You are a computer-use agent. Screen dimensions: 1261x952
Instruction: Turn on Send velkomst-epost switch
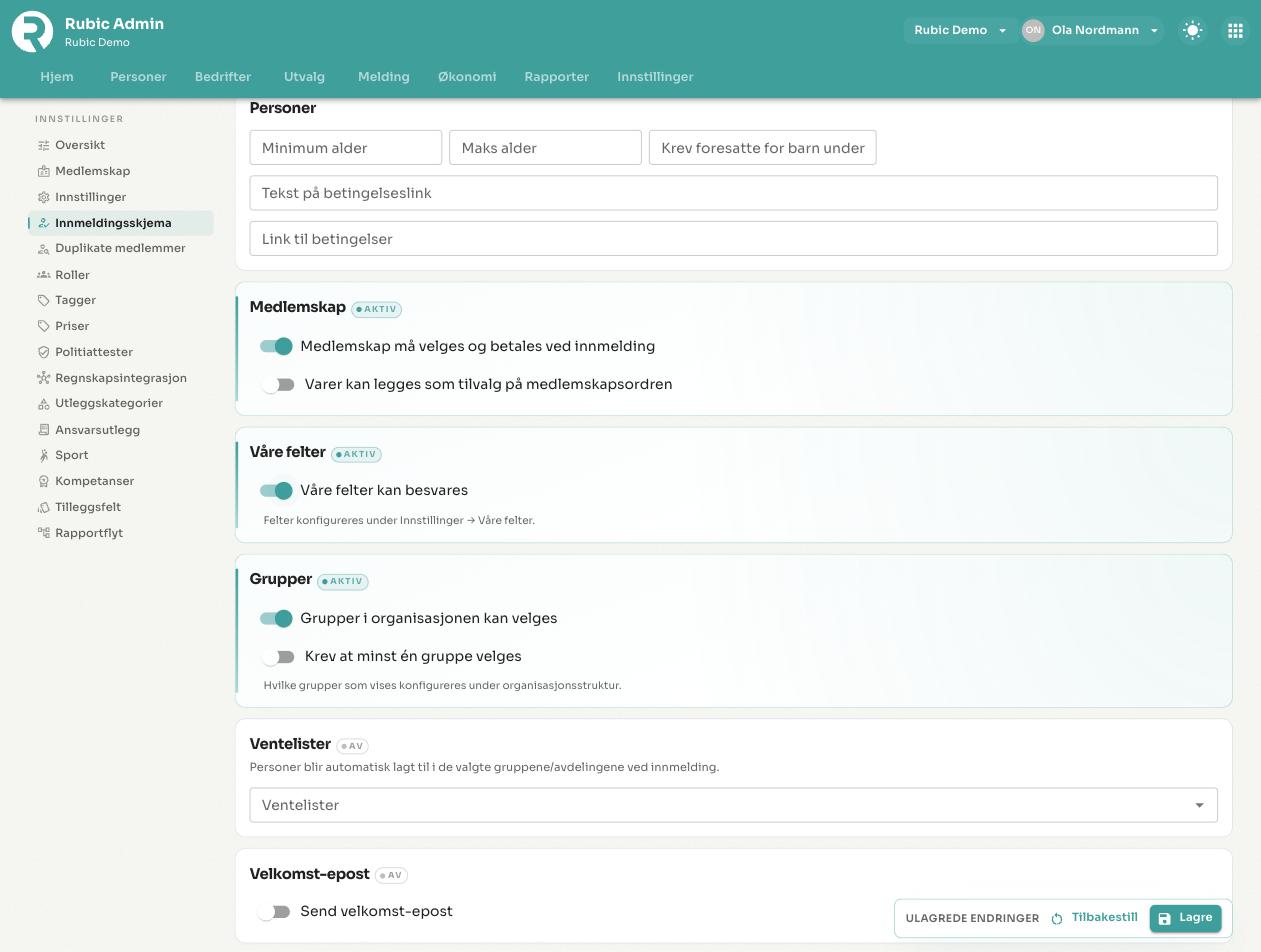point(273,912)
